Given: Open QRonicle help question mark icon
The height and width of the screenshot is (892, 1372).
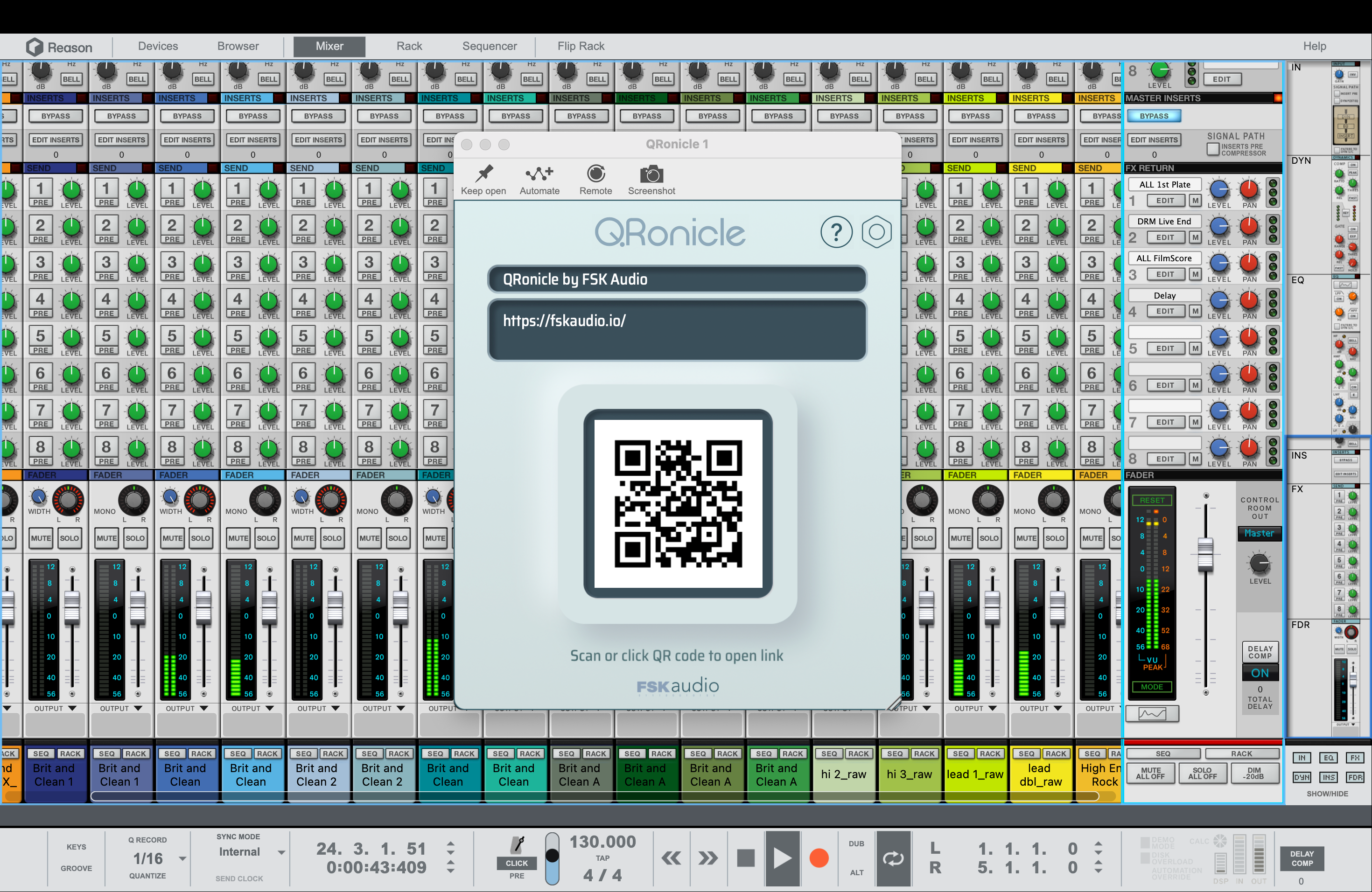Looking at the screenshot, I should tap(836, 232).
